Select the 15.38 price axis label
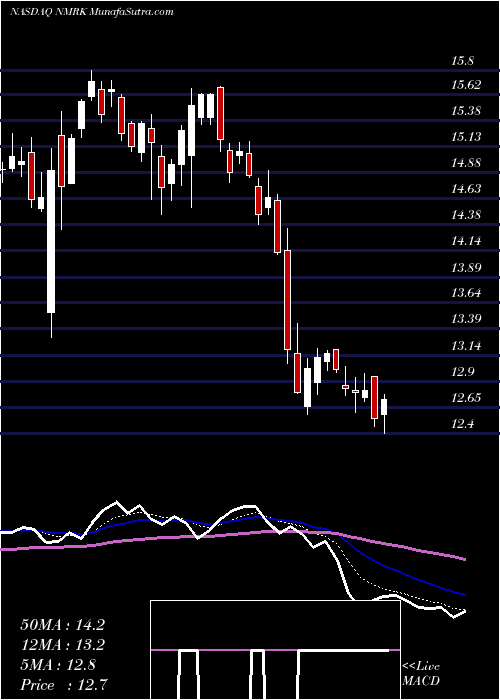Viewport: 500px width, 700px height. (x=466, y=110)
